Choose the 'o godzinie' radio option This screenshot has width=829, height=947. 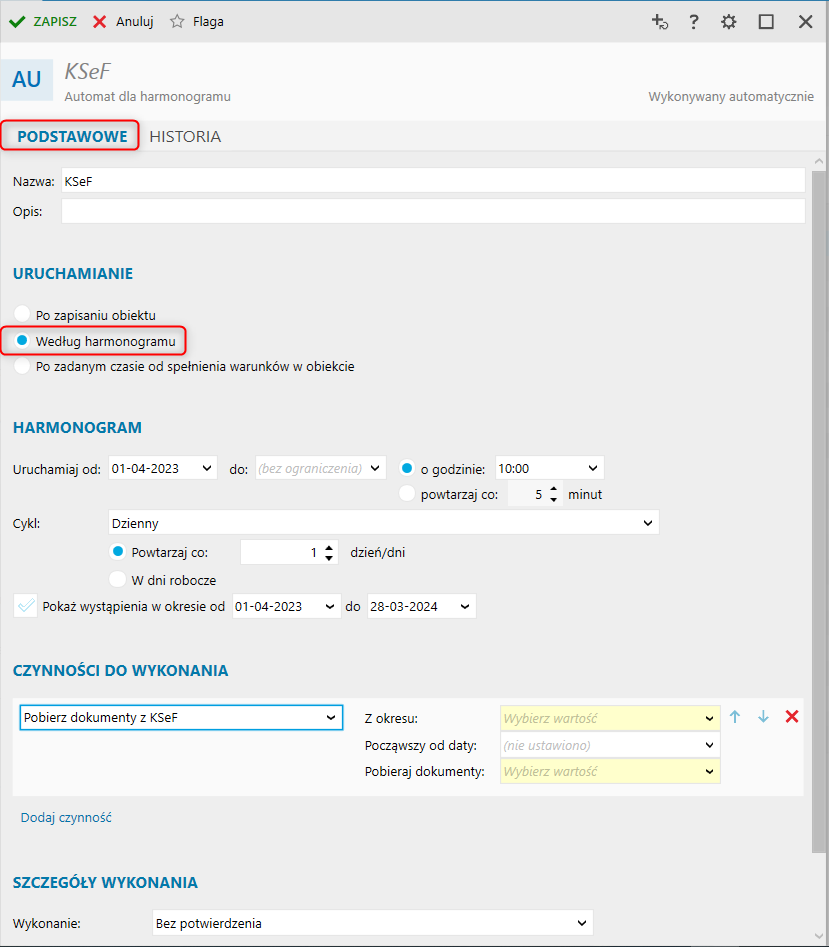pos(407,468)
